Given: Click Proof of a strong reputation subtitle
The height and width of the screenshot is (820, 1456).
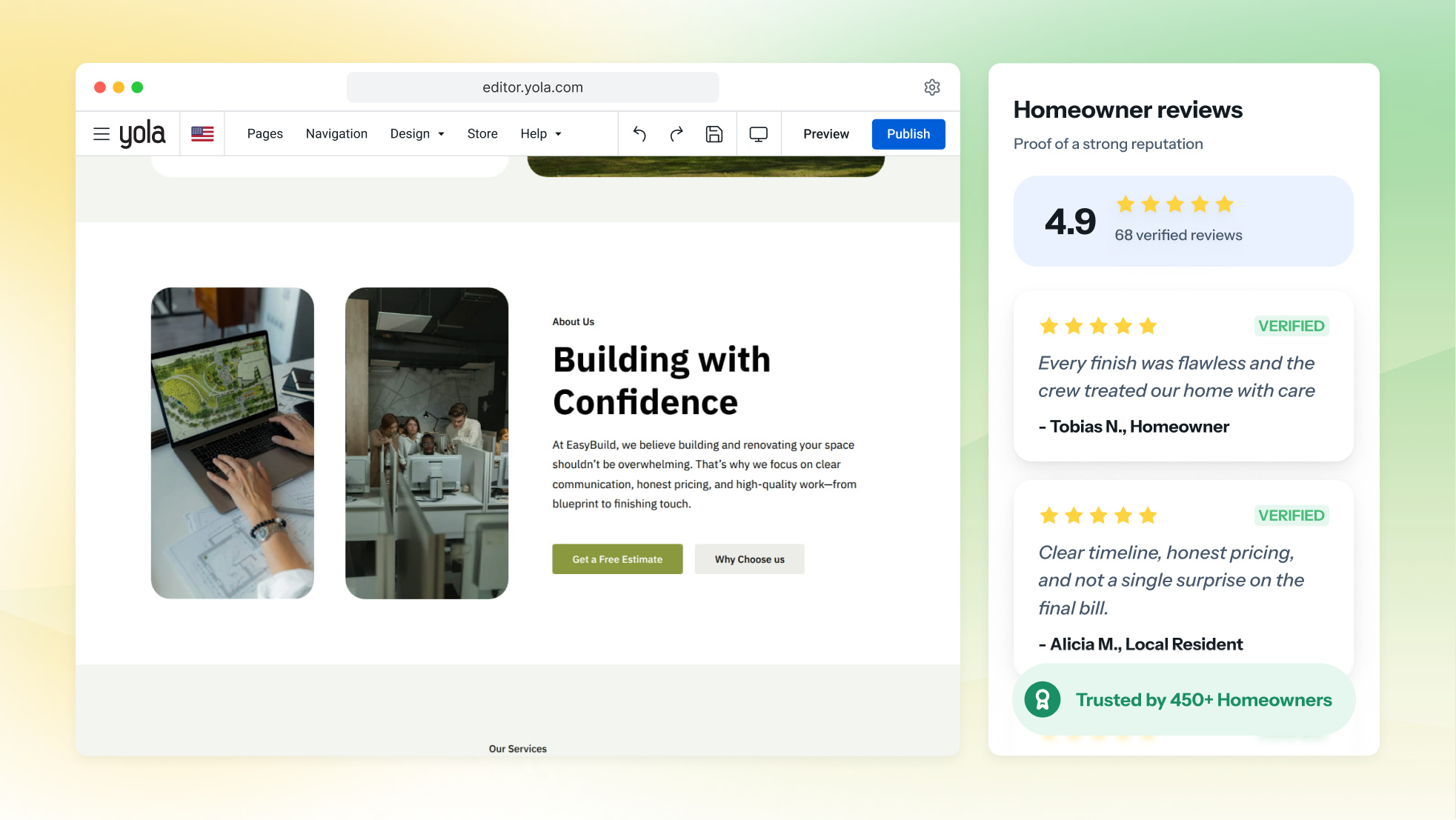Looking at the screenshot, I should (x=1108, y=144).
